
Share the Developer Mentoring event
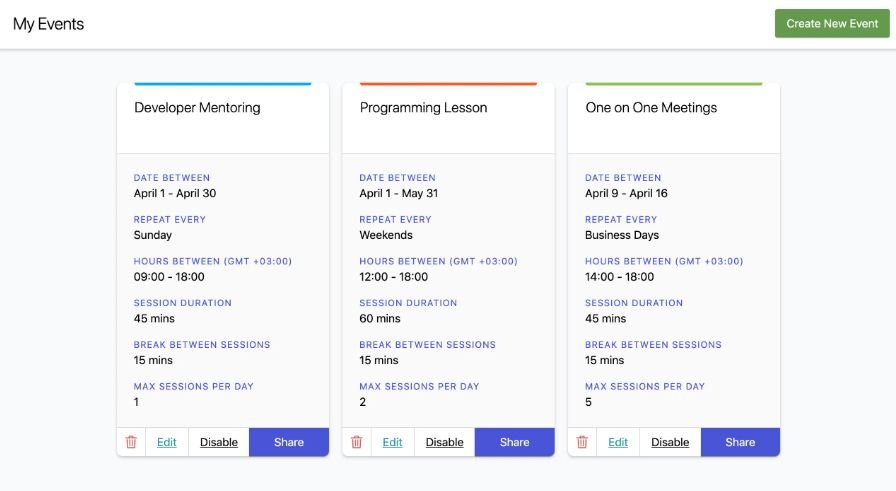coord(289,442)
